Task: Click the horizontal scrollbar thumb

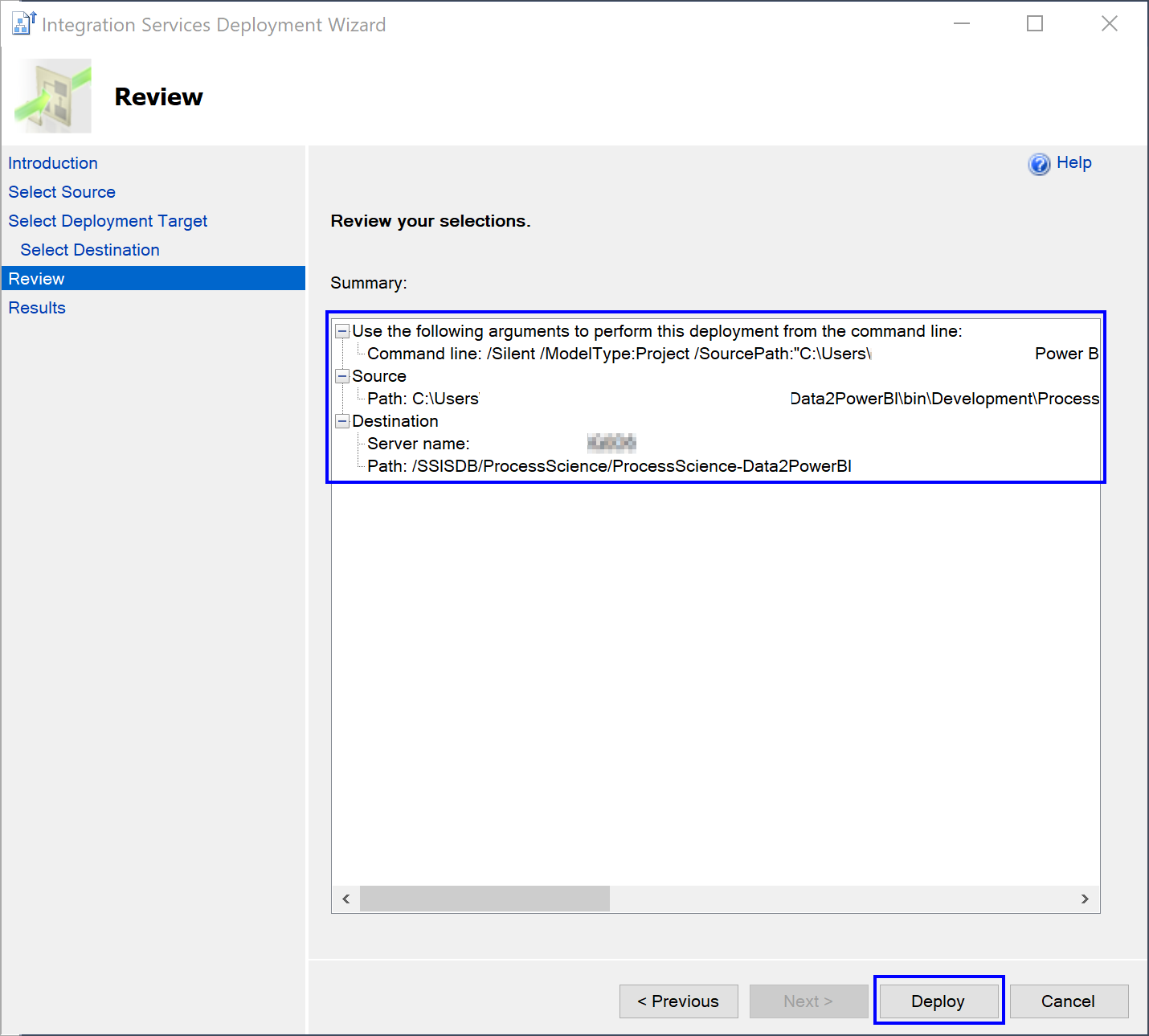Action: (x=485, y=899)
